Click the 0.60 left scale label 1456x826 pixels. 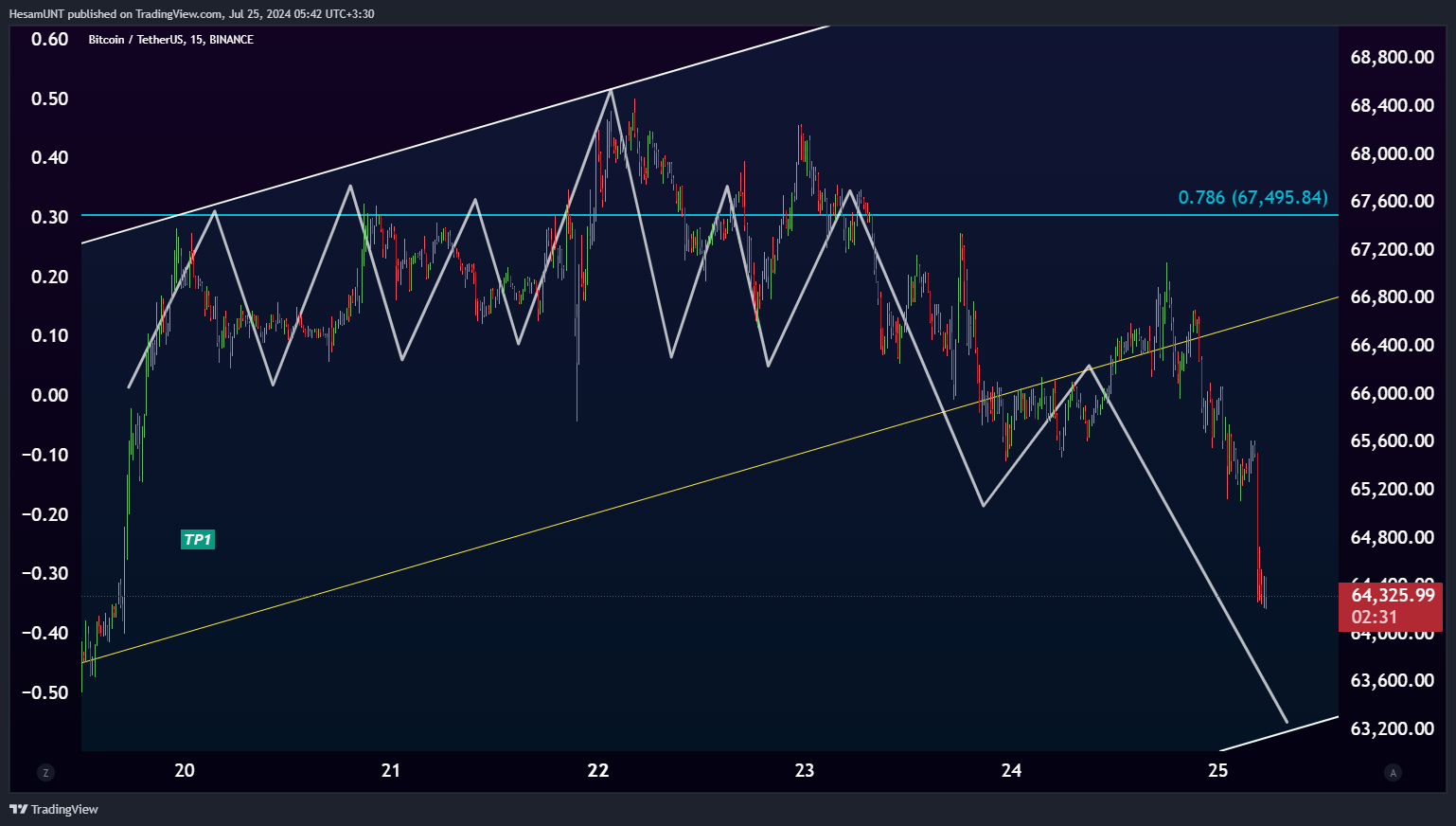tap(50, 39)
